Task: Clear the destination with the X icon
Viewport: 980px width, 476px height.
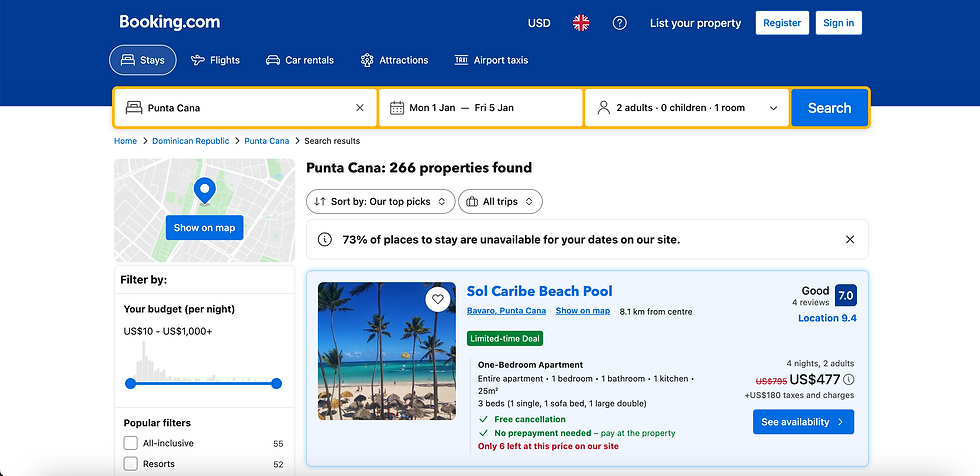Action: click(x=359, y=107)
